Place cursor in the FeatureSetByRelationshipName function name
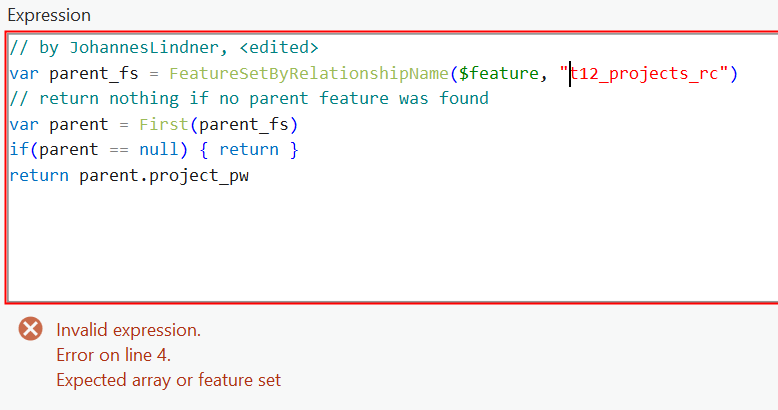778x410 pixels. click(308, 73)
